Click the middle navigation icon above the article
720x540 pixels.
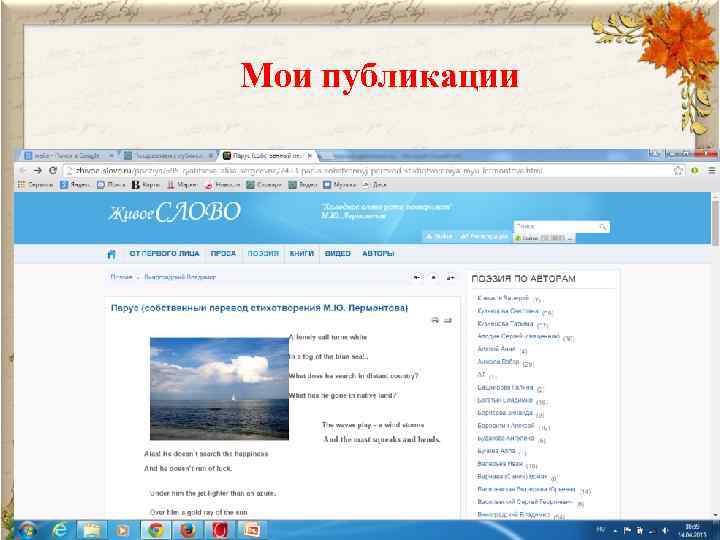tap(433, 277)
